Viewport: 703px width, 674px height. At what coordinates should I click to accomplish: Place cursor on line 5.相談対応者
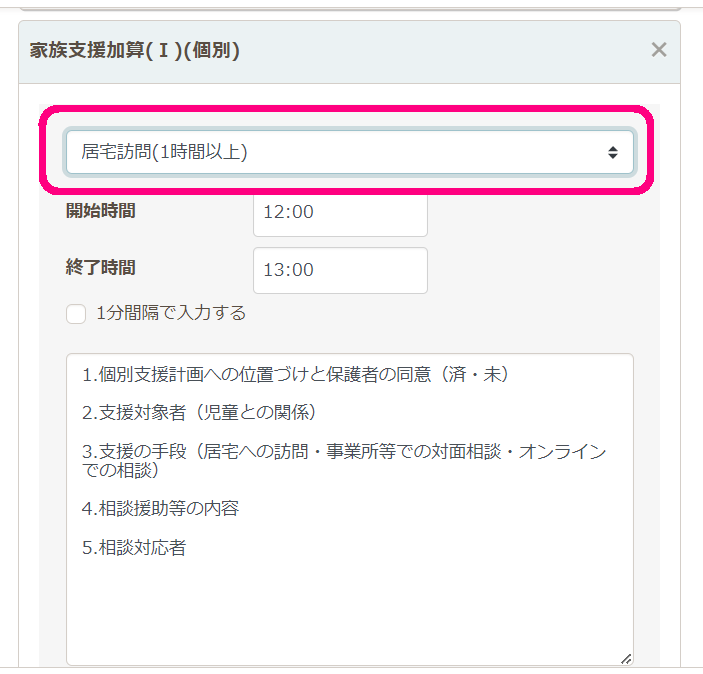(134, 547)
